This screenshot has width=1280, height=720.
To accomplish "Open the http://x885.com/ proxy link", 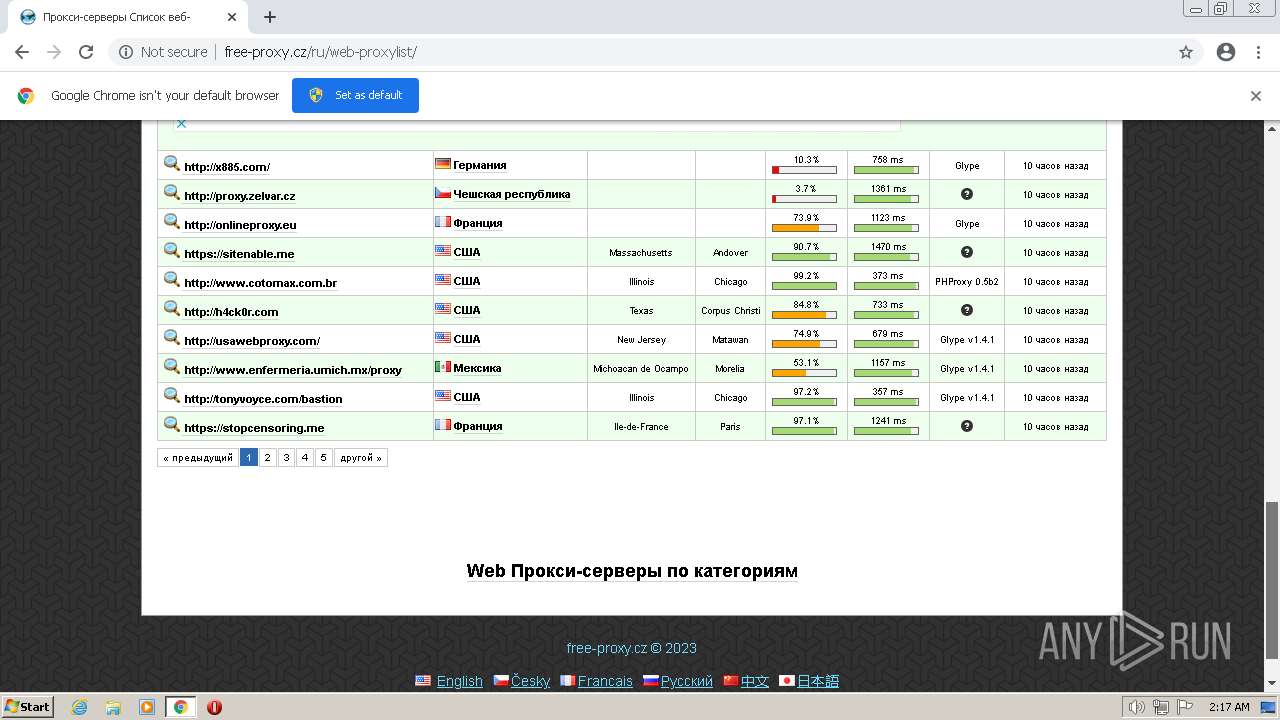I will pyautogui.click(x=227, y=167).
